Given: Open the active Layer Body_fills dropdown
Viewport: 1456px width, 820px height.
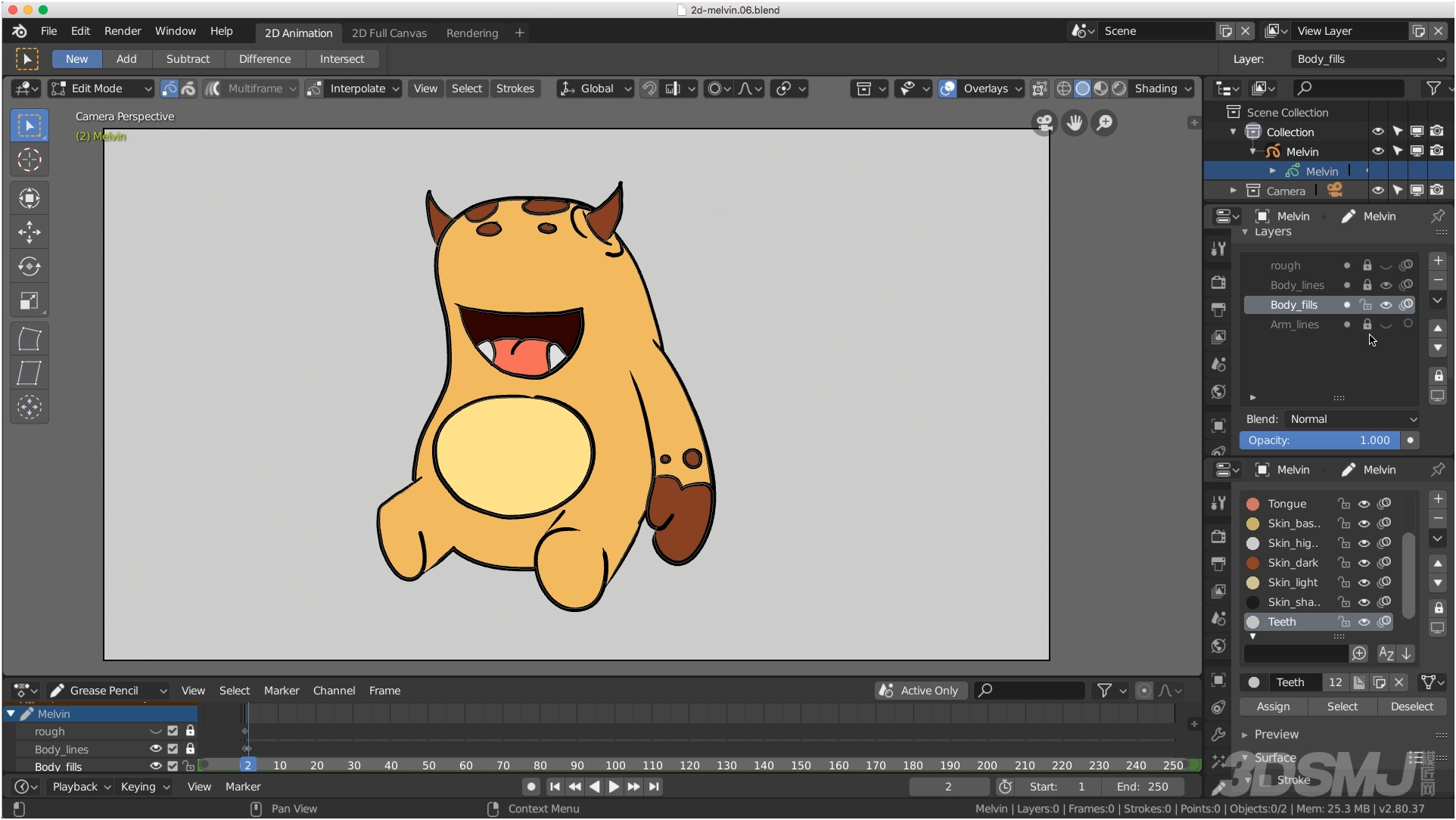Looking at the screenshot, I should [1370, 59].
